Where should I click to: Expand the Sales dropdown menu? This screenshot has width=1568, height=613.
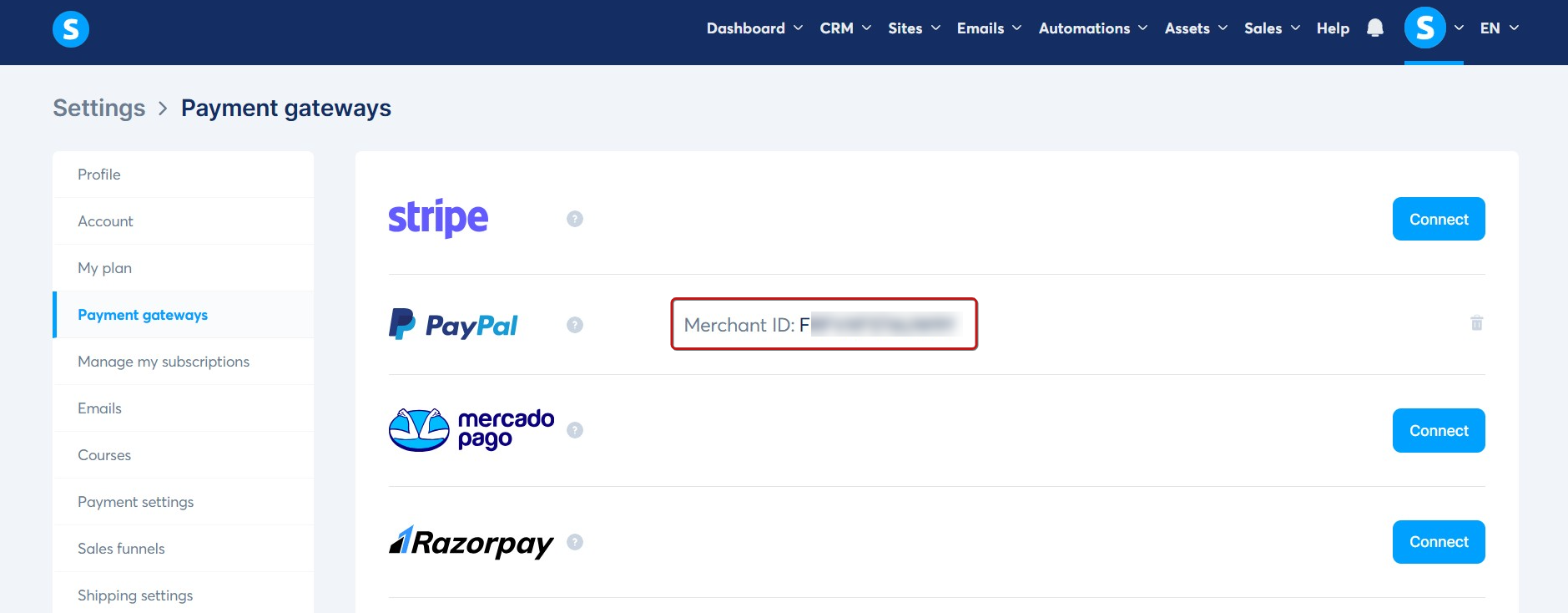coord(1272,28)
